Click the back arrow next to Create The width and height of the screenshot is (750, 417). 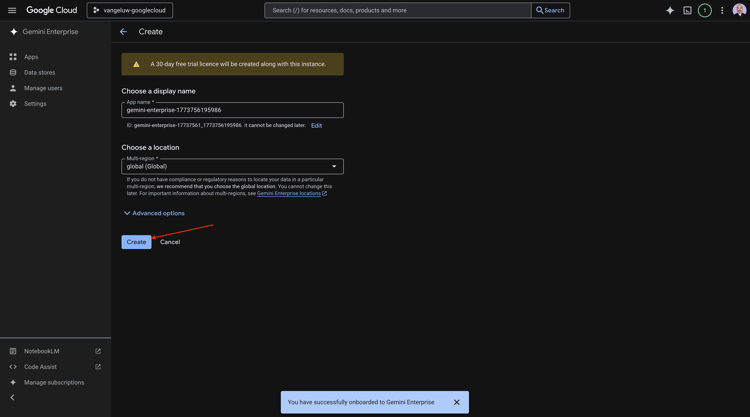point(123,32)
